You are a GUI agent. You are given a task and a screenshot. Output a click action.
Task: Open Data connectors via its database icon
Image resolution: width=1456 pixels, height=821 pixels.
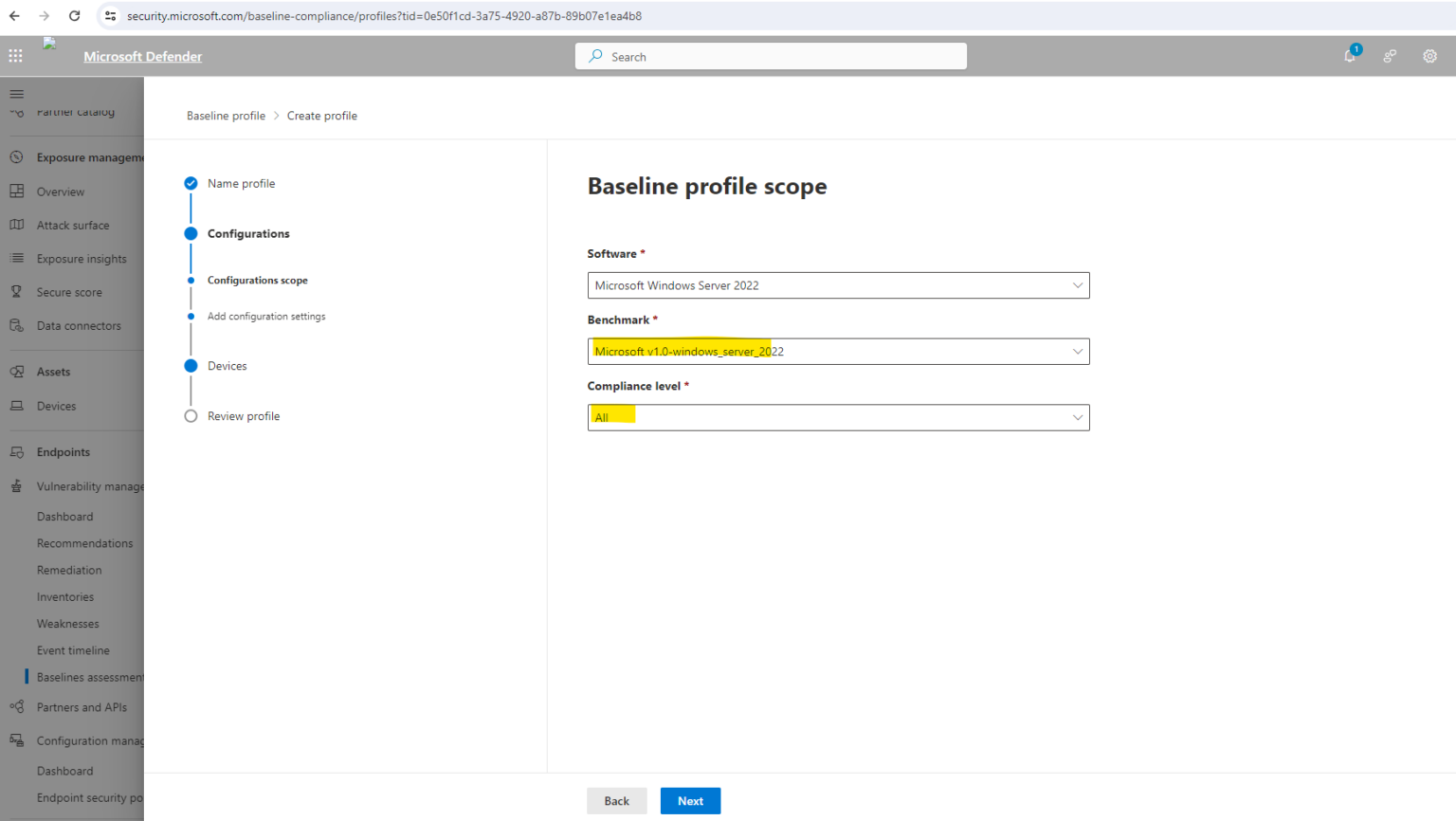tap(16, 325)
